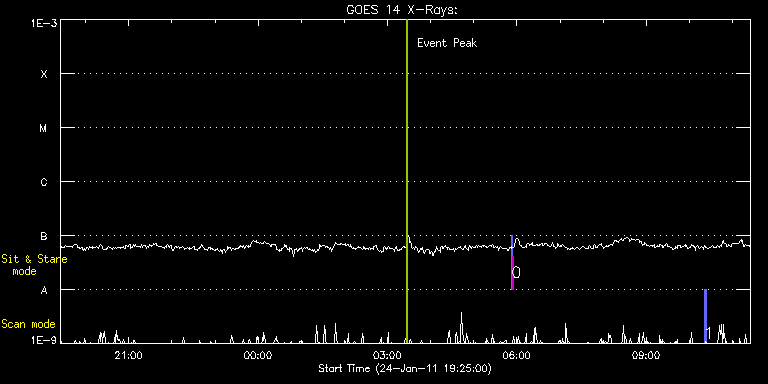Image resolution: width=768 pixels, height=384 pixels.
Task: Click the "Start Time (24-Jan-11 19:25:00)" label
Action: click(405, 368)
